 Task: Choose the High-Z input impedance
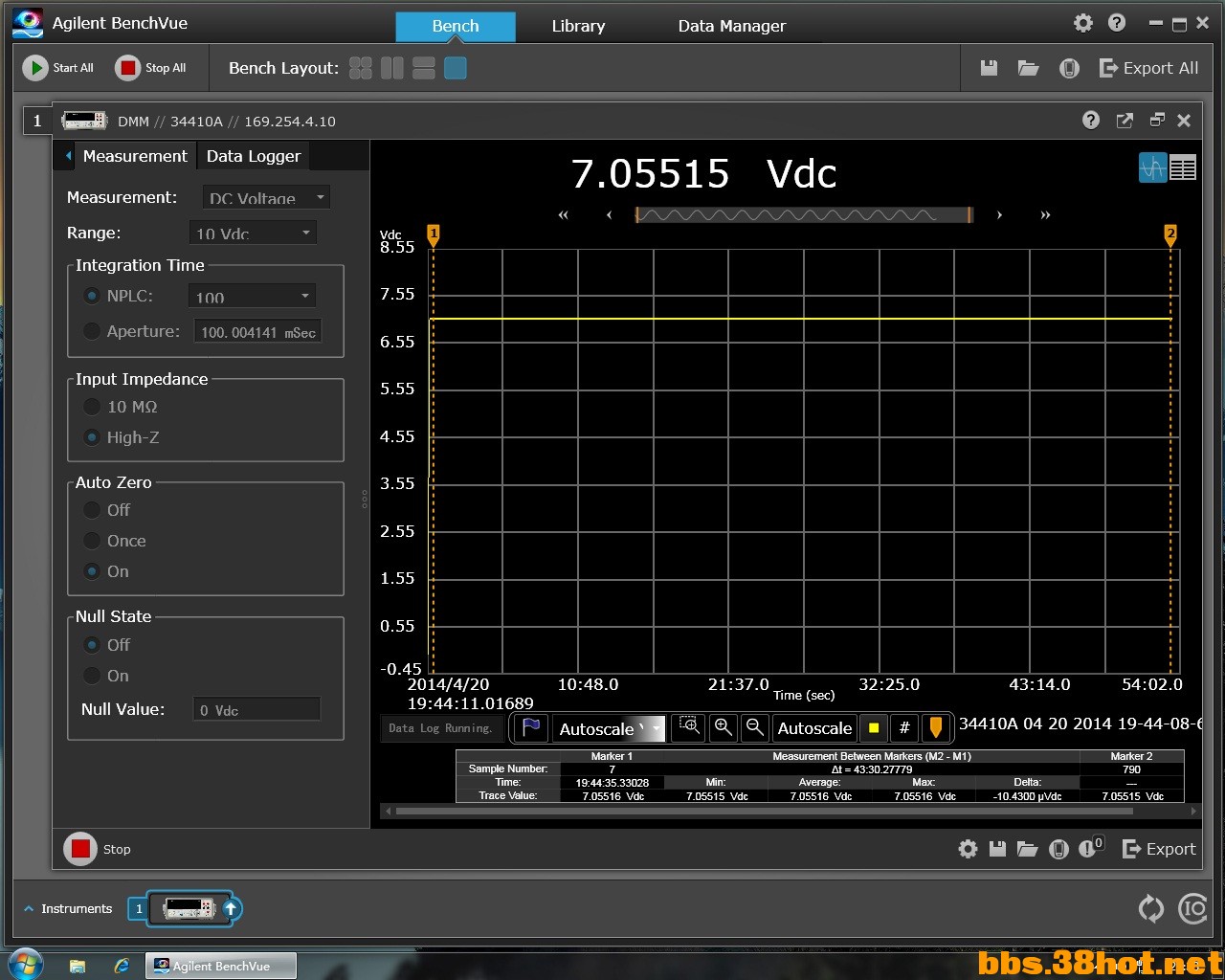92,437
